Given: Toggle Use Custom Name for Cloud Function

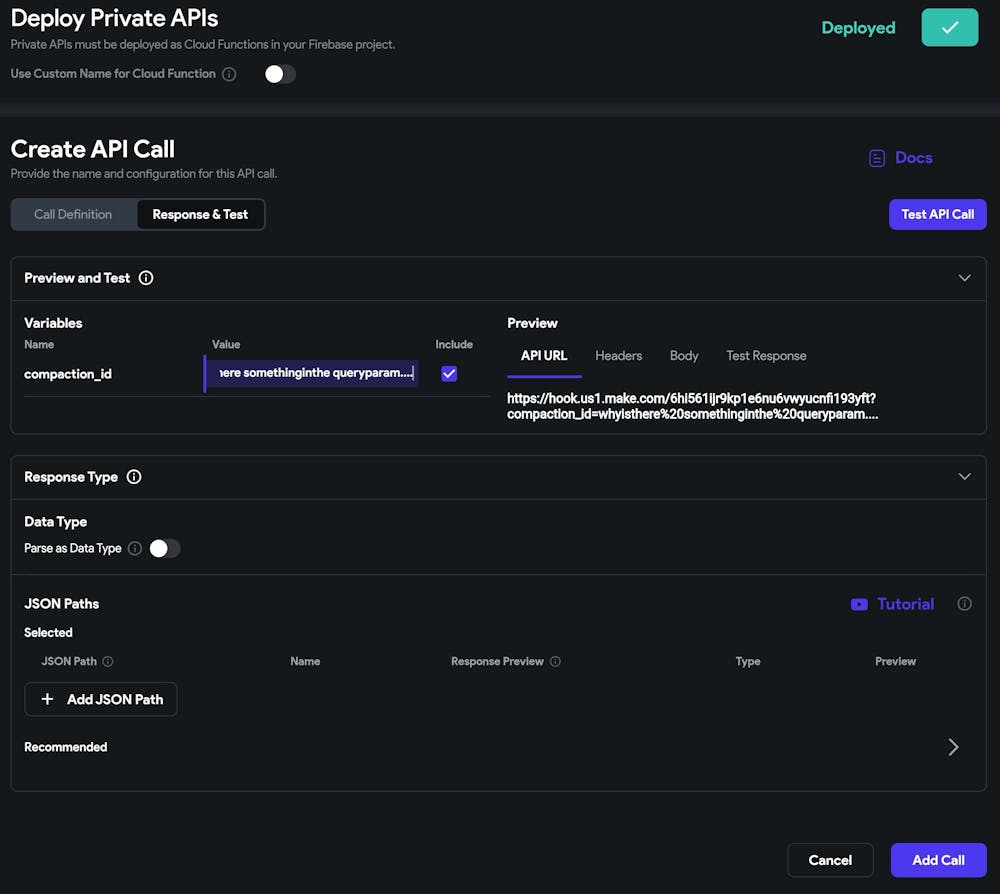Looking at the screenshot, I should [280, 74].
